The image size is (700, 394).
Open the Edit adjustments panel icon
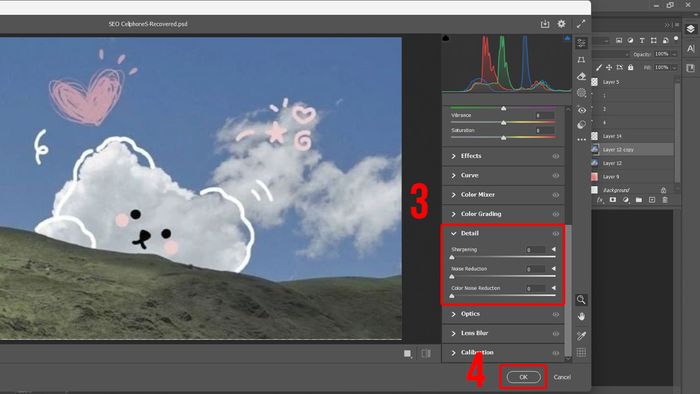click(581, 43)
